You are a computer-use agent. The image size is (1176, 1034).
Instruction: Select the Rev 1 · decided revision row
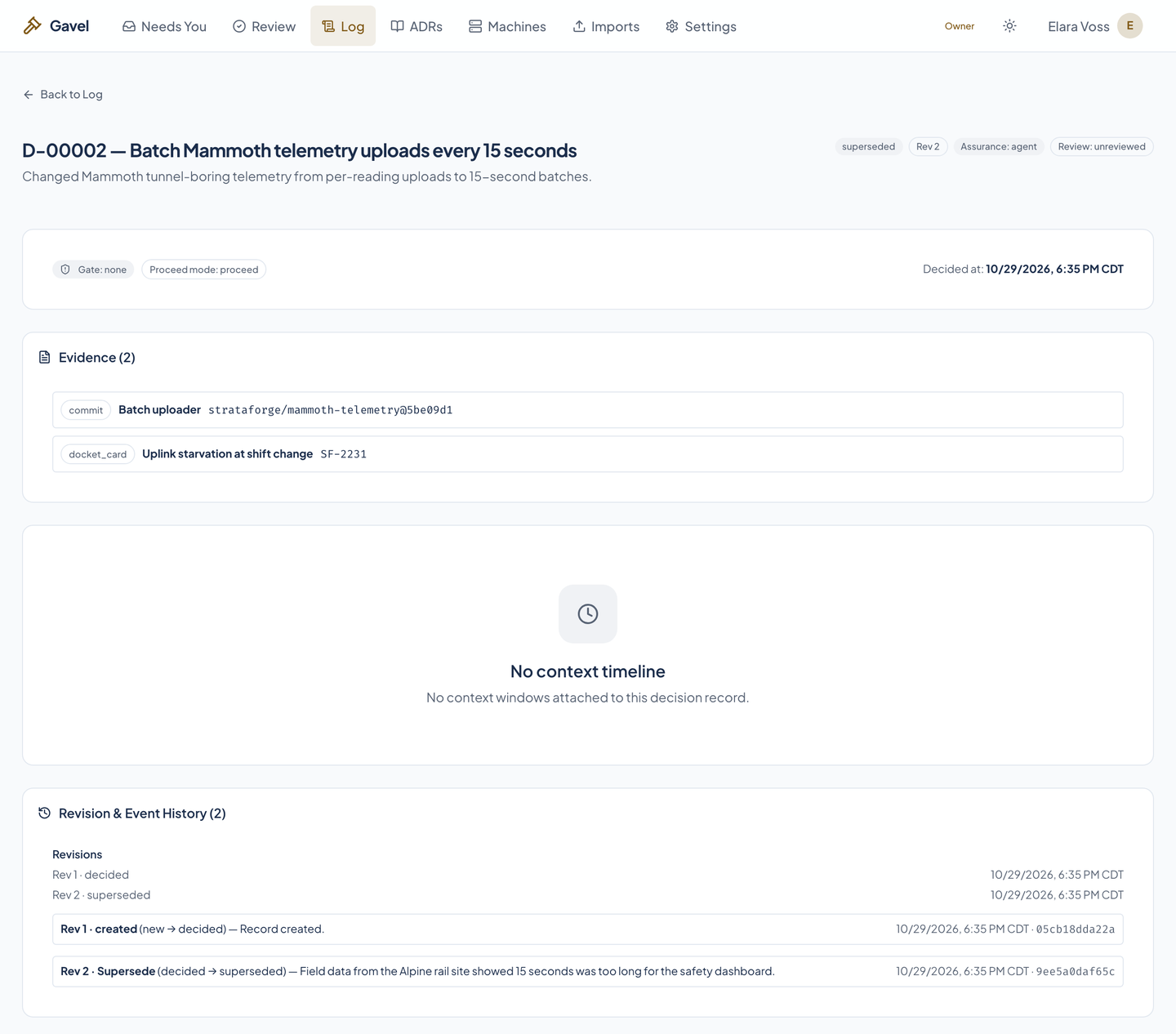pyautogui.click(x=588, y=875)
